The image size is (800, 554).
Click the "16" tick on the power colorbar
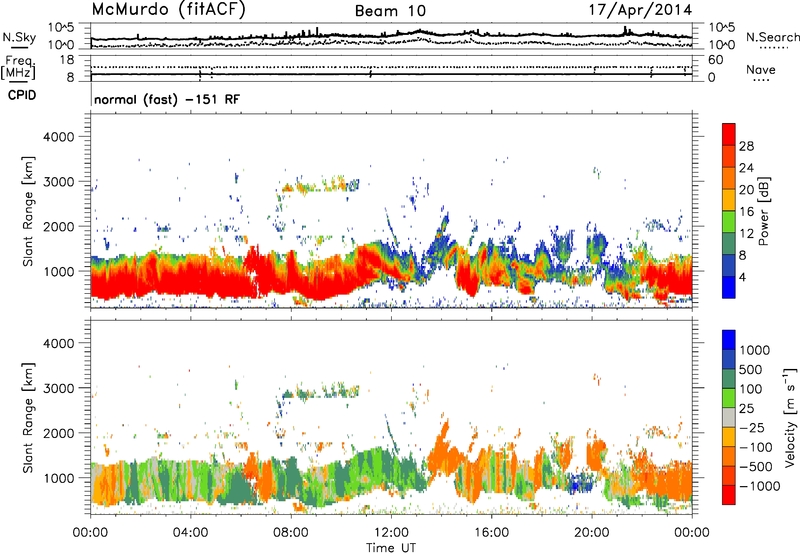pos(746,212)
